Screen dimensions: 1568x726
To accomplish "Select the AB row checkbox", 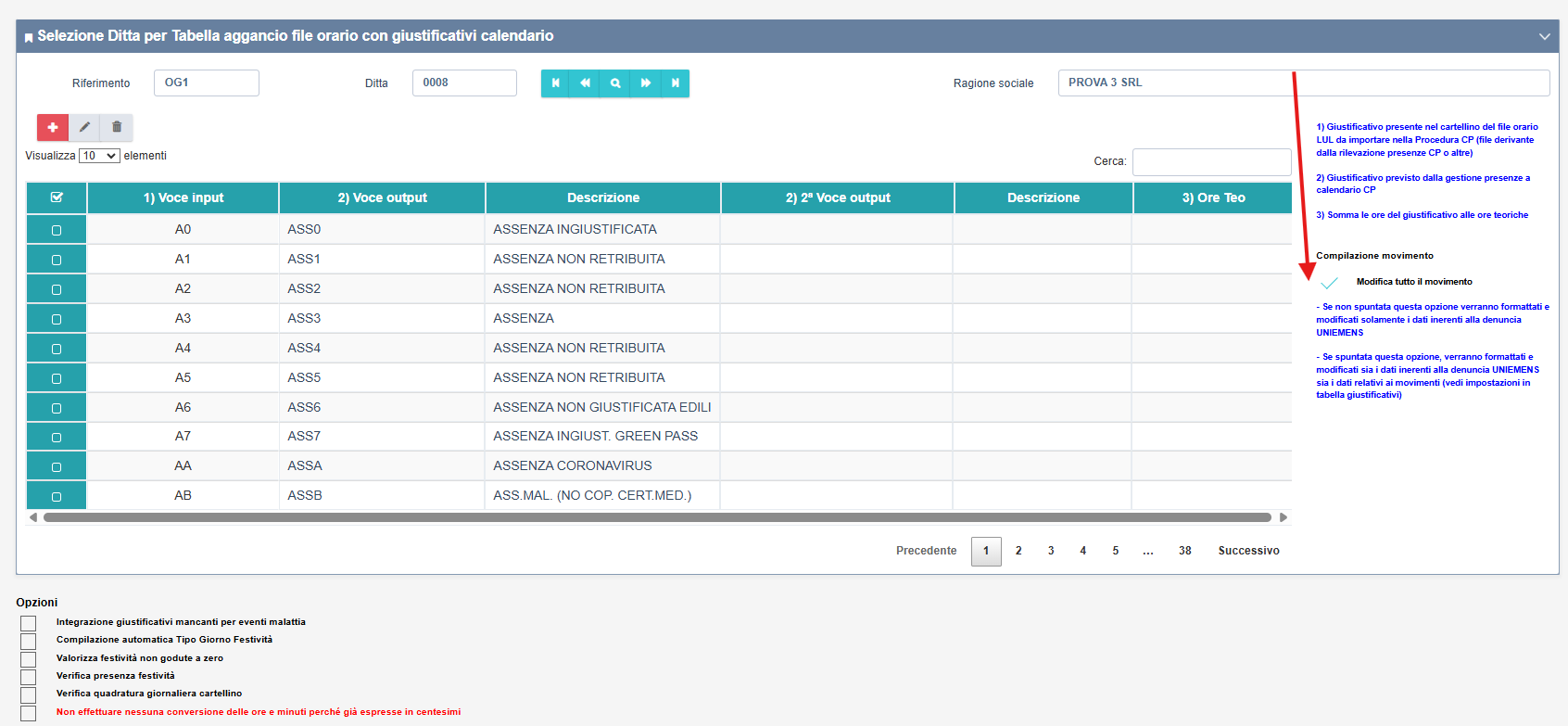I will pyautogui.click(x=57, y=496).
